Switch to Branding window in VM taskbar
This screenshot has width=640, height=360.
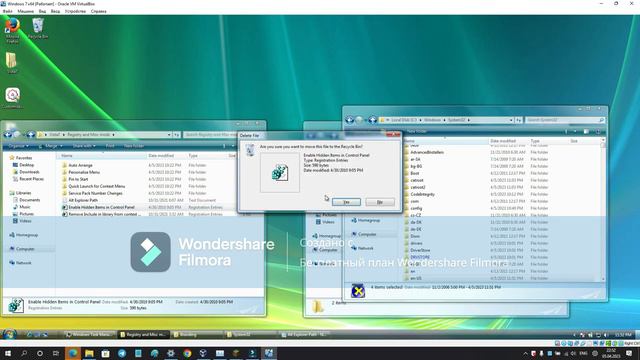coord(196,334)
